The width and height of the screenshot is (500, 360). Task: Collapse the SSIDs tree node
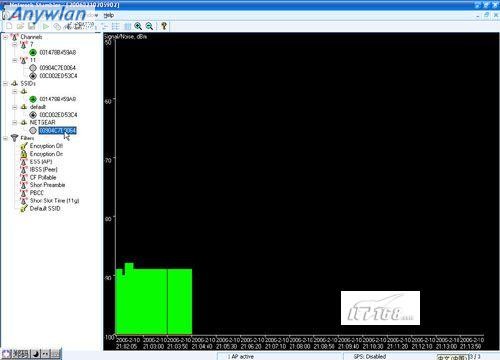(x=5, y=84)
